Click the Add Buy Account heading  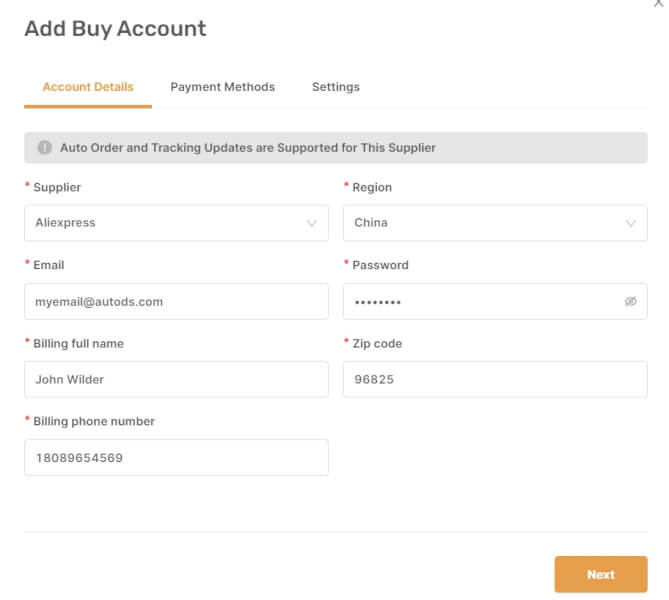tap(115, 29)
